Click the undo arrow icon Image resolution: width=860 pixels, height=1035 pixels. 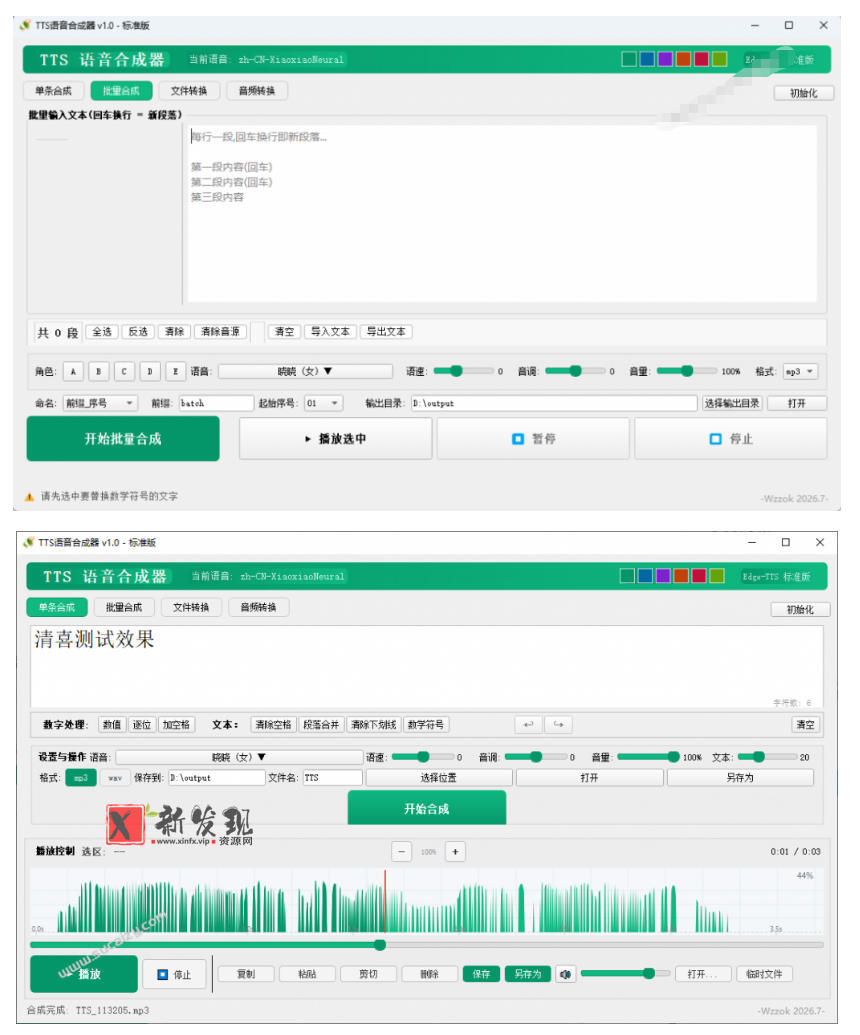point(529,725)
